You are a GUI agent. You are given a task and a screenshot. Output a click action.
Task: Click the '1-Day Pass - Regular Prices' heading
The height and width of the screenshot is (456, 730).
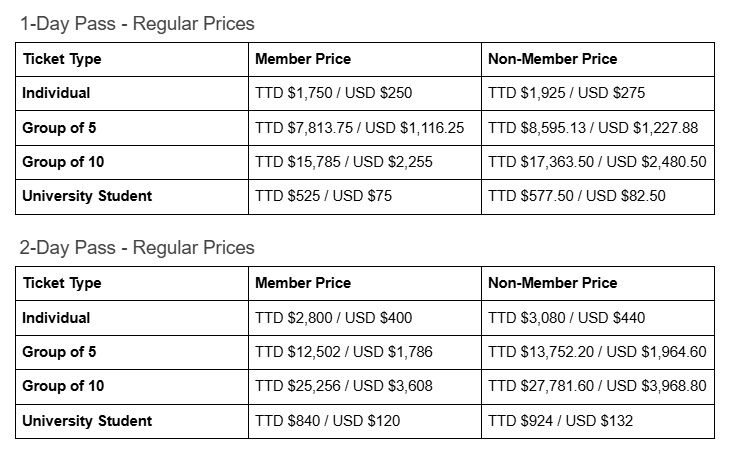(137, 24)
